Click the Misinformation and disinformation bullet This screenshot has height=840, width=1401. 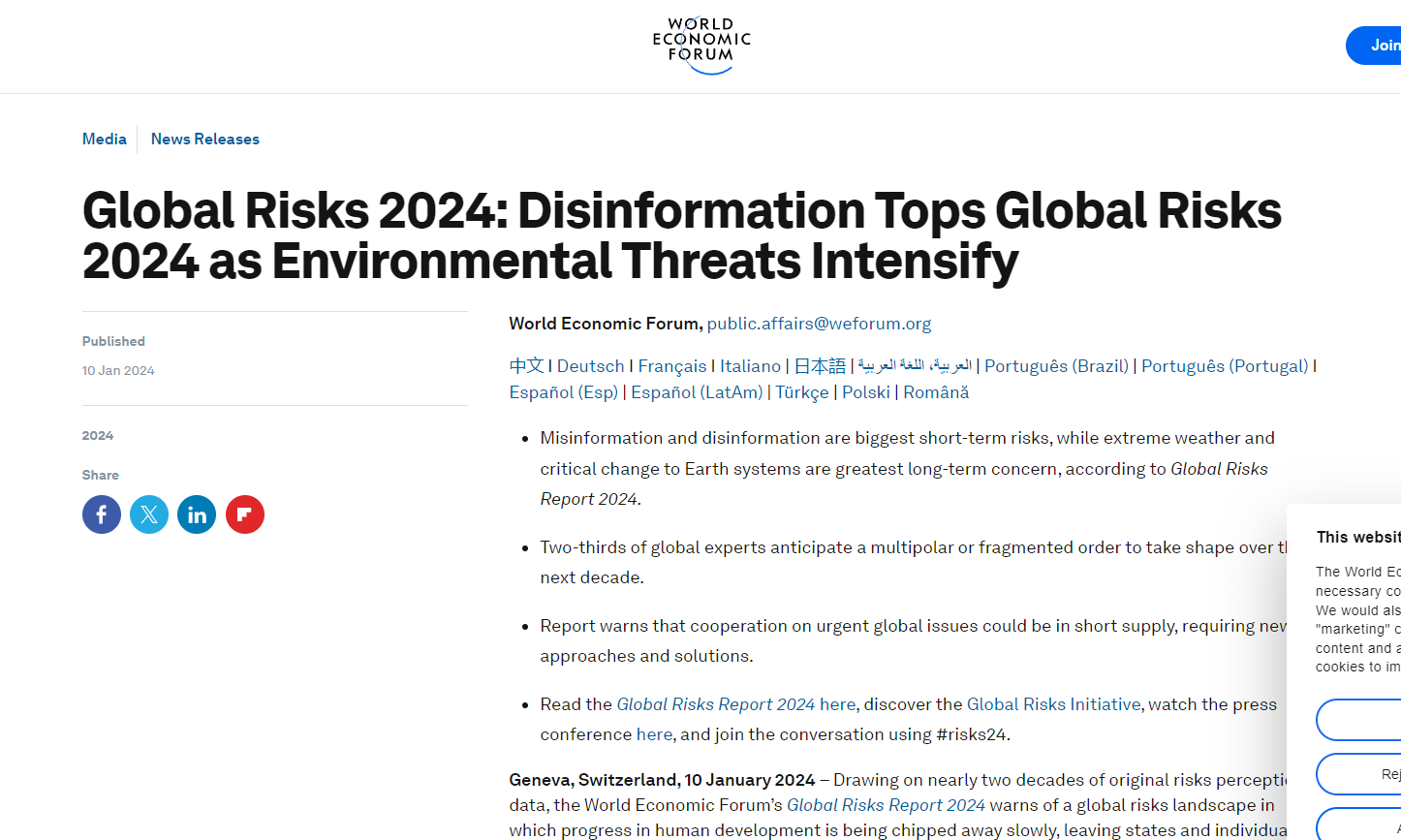(x=908, y=468)
